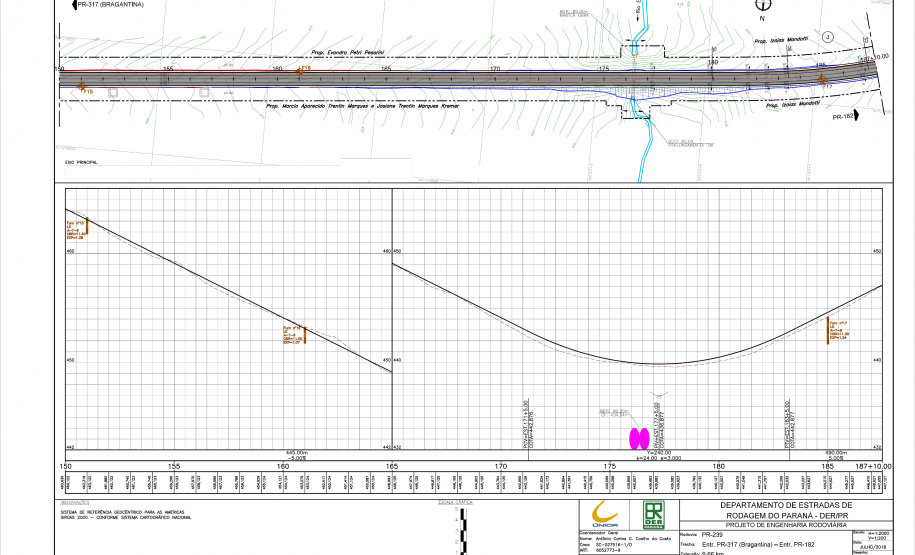Image resolution: width=915 pixels, height=555 pixels.
Task: Click the green DER Paraná logo
Action: [x=653, y=514]
